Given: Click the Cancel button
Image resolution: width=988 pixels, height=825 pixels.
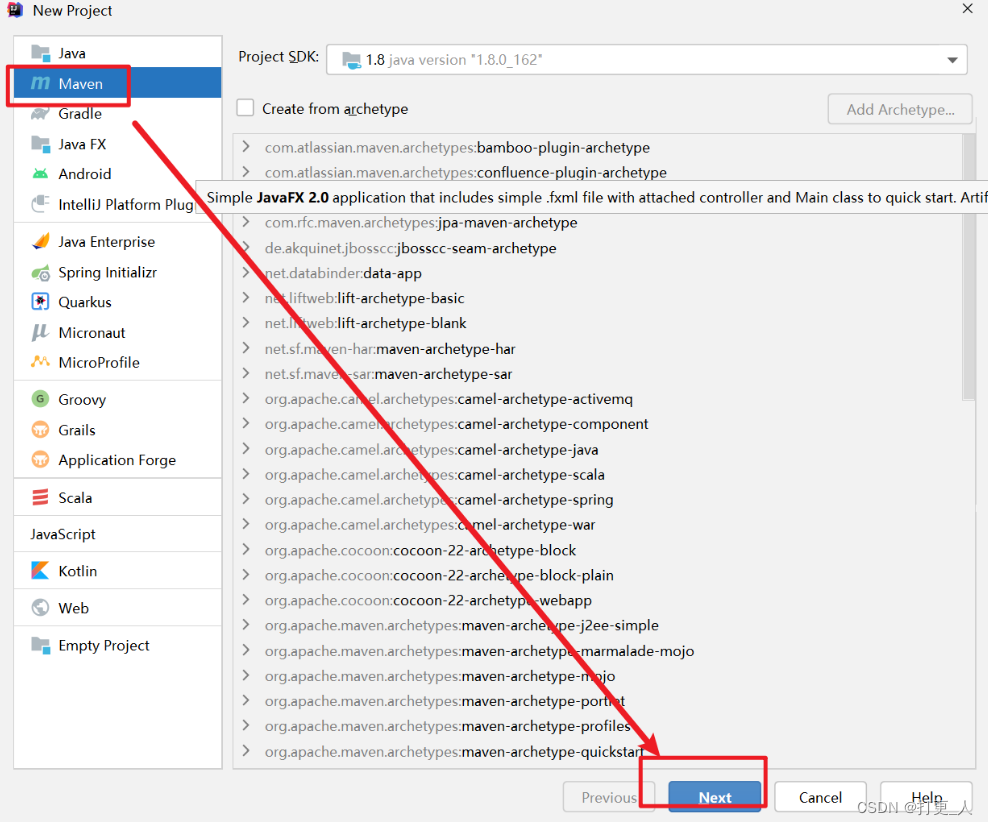Looking at the screenshot, I should 820,797.
